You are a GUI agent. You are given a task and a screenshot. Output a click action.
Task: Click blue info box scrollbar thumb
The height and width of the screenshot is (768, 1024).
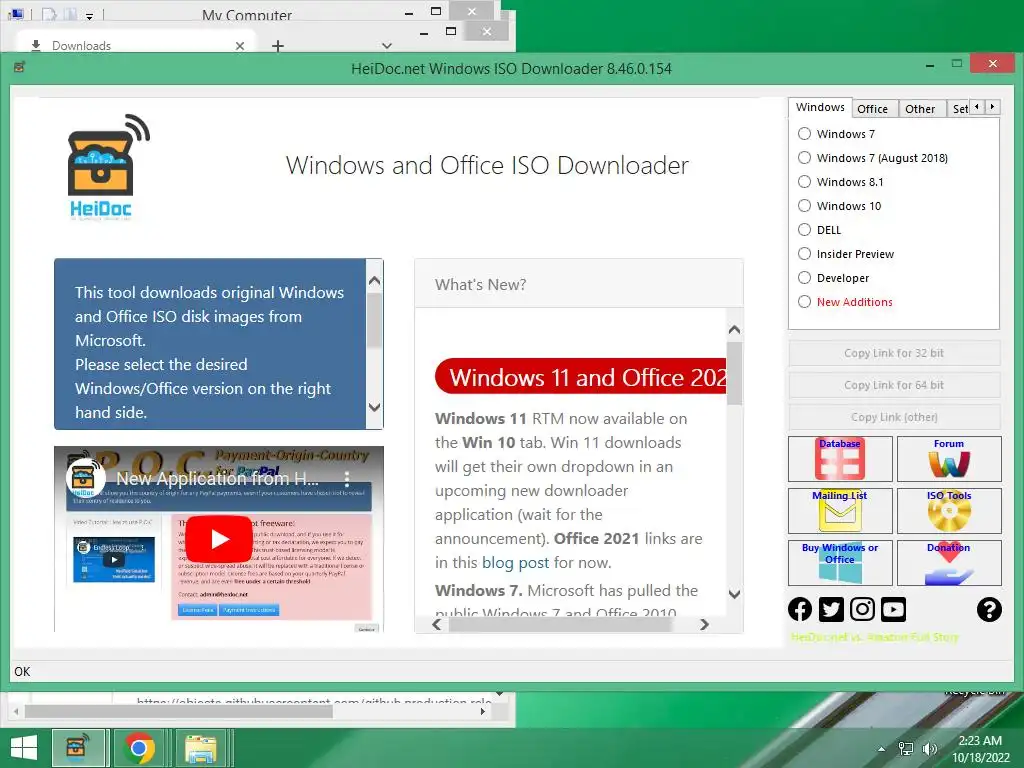[374, 320]
